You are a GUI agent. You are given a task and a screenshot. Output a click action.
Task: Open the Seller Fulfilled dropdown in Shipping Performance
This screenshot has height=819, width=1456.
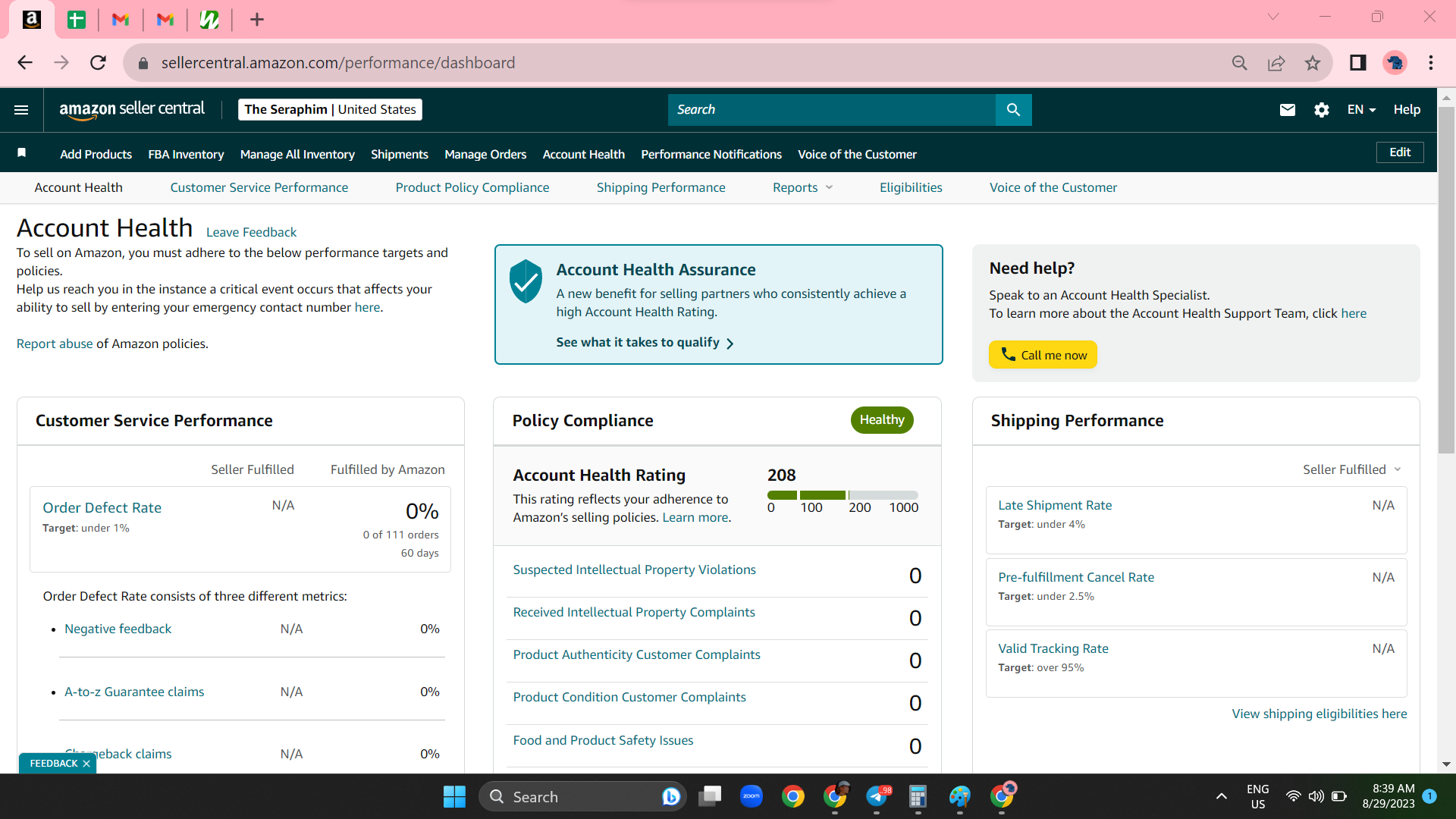[1352, 469]
